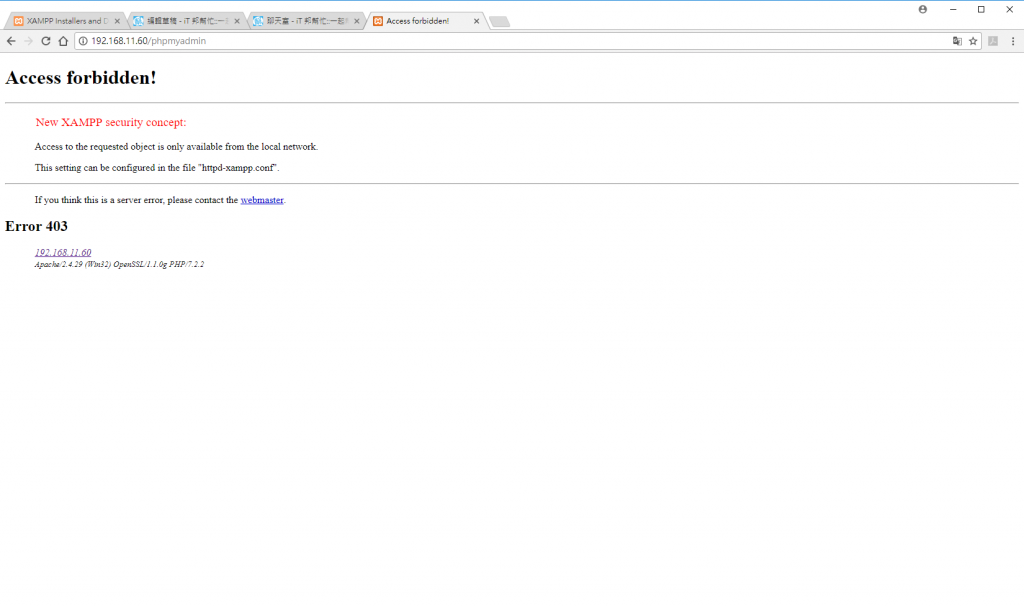Close the Access forbidden! tab
This screenshot has width=1024, height=606.
click(x=477, y=21)
